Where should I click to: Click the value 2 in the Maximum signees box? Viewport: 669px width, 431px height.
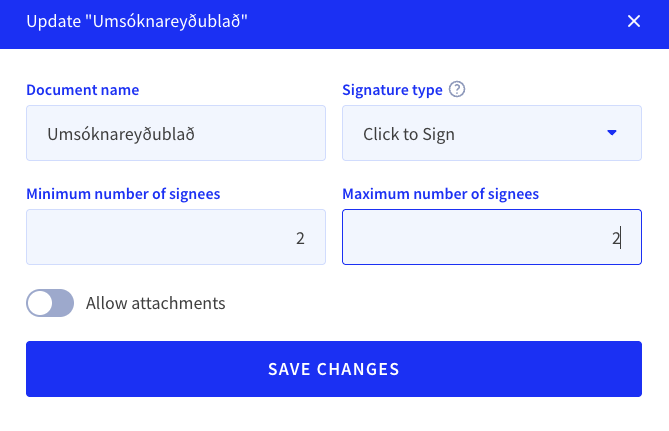(616, 238)
